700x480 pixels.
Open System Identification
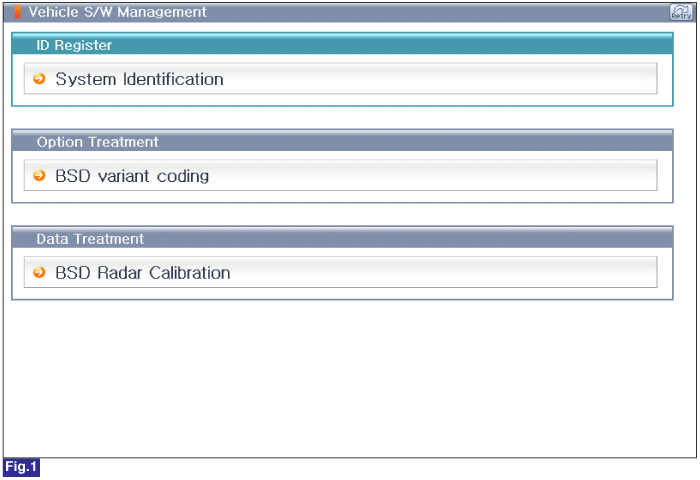click(341, 79)
